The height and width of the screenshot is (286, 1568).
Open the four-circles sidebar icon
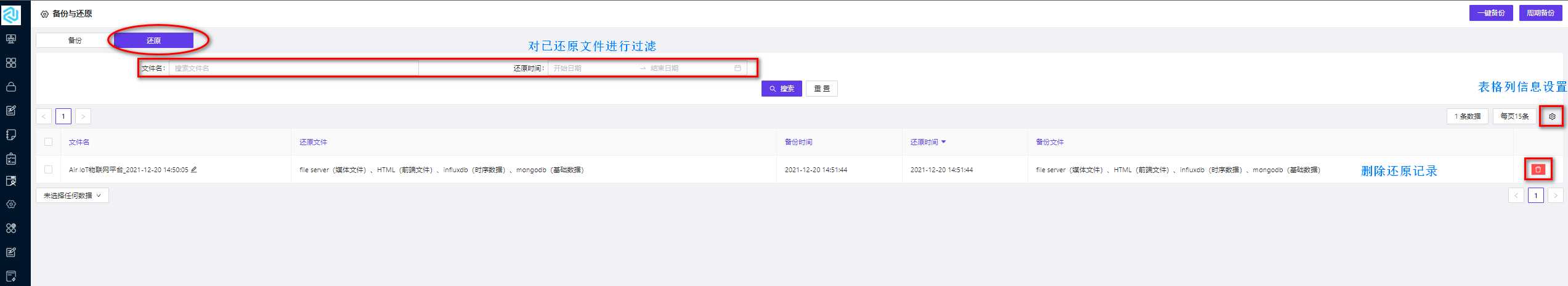pos(11,228)
